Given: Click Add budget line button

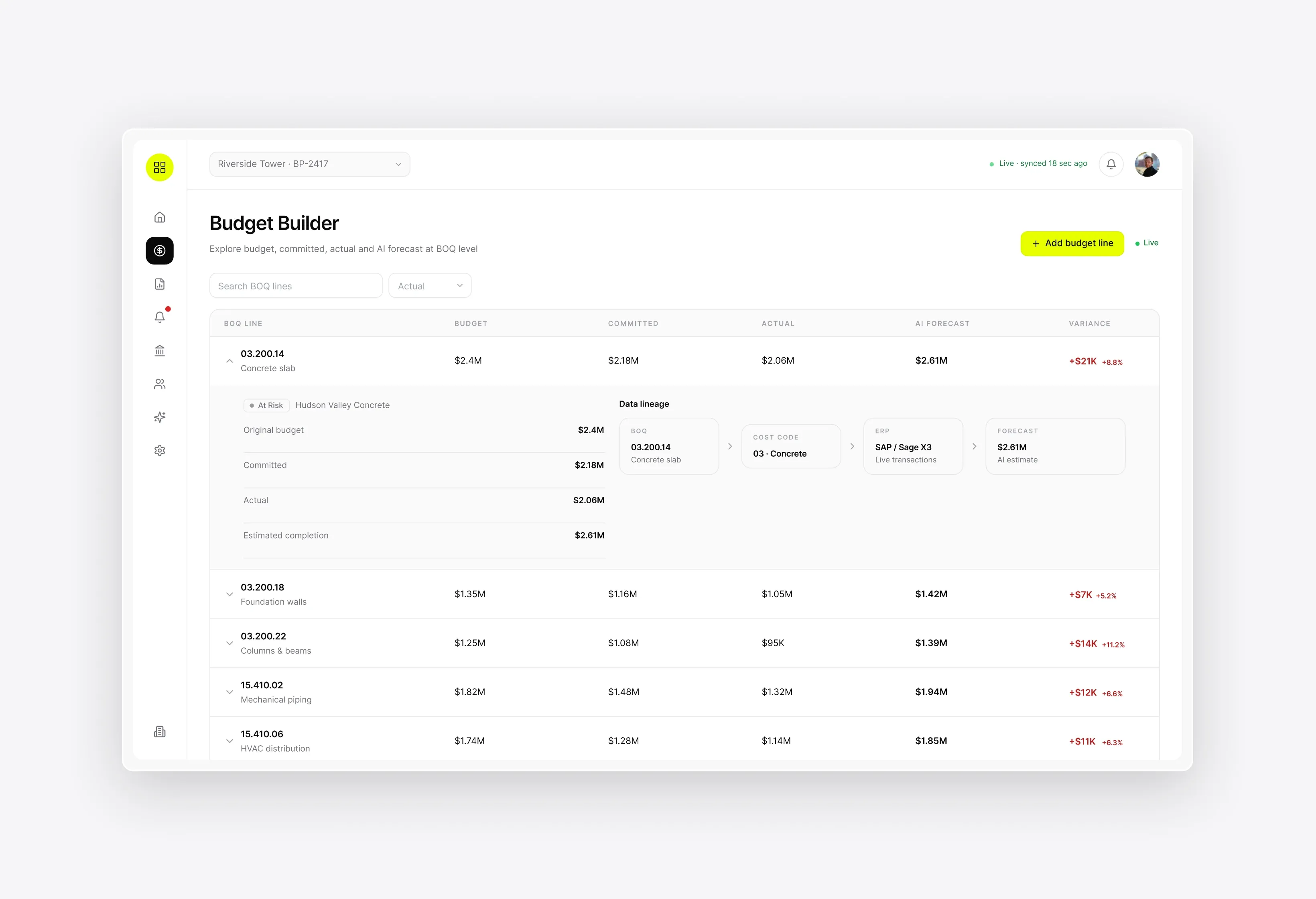Looking at the screenshot, I should 1072,244.
